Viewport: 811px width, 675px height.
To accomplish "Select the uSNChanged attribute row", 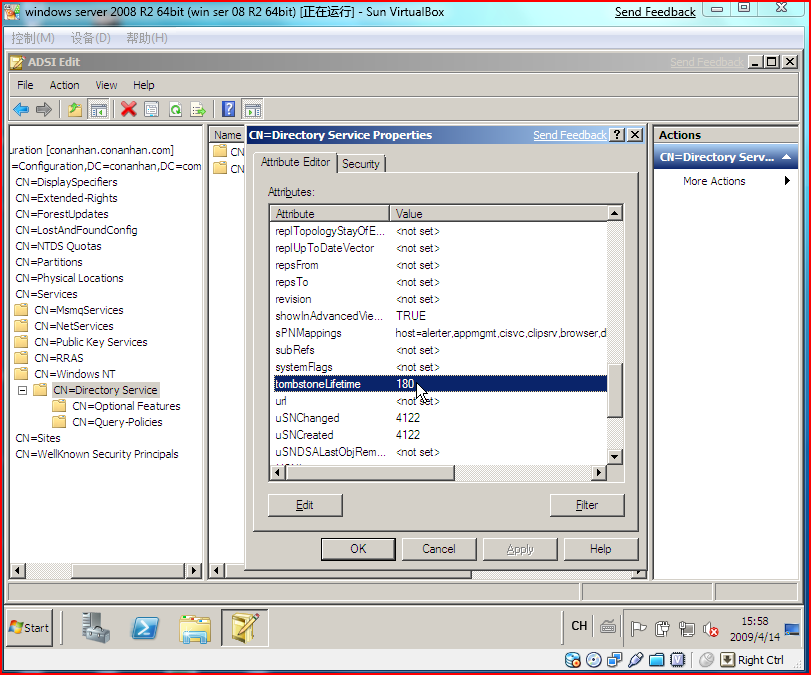I will 440,418.
